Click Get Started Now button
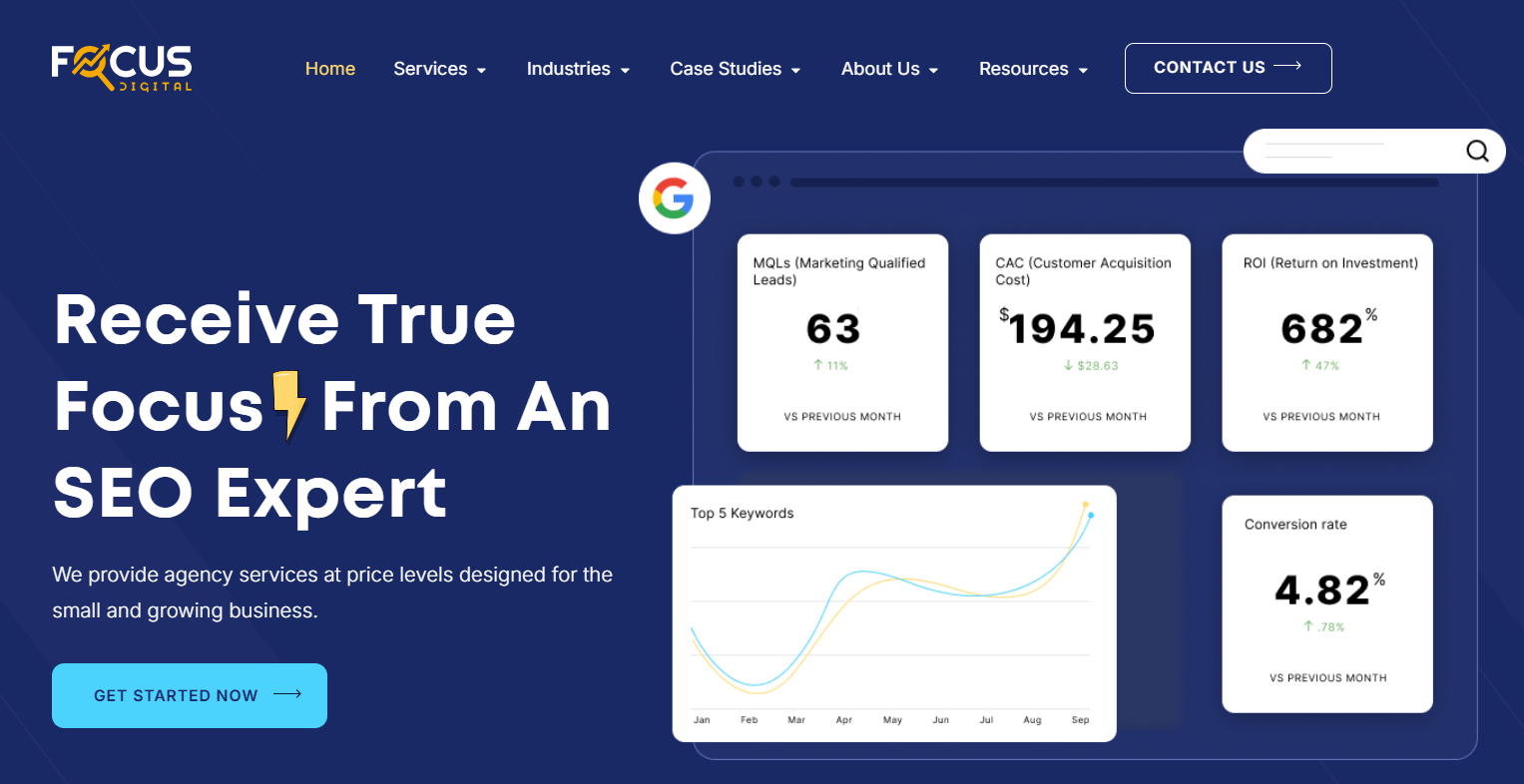This screenshot has width=1524, height=784. 190,695
